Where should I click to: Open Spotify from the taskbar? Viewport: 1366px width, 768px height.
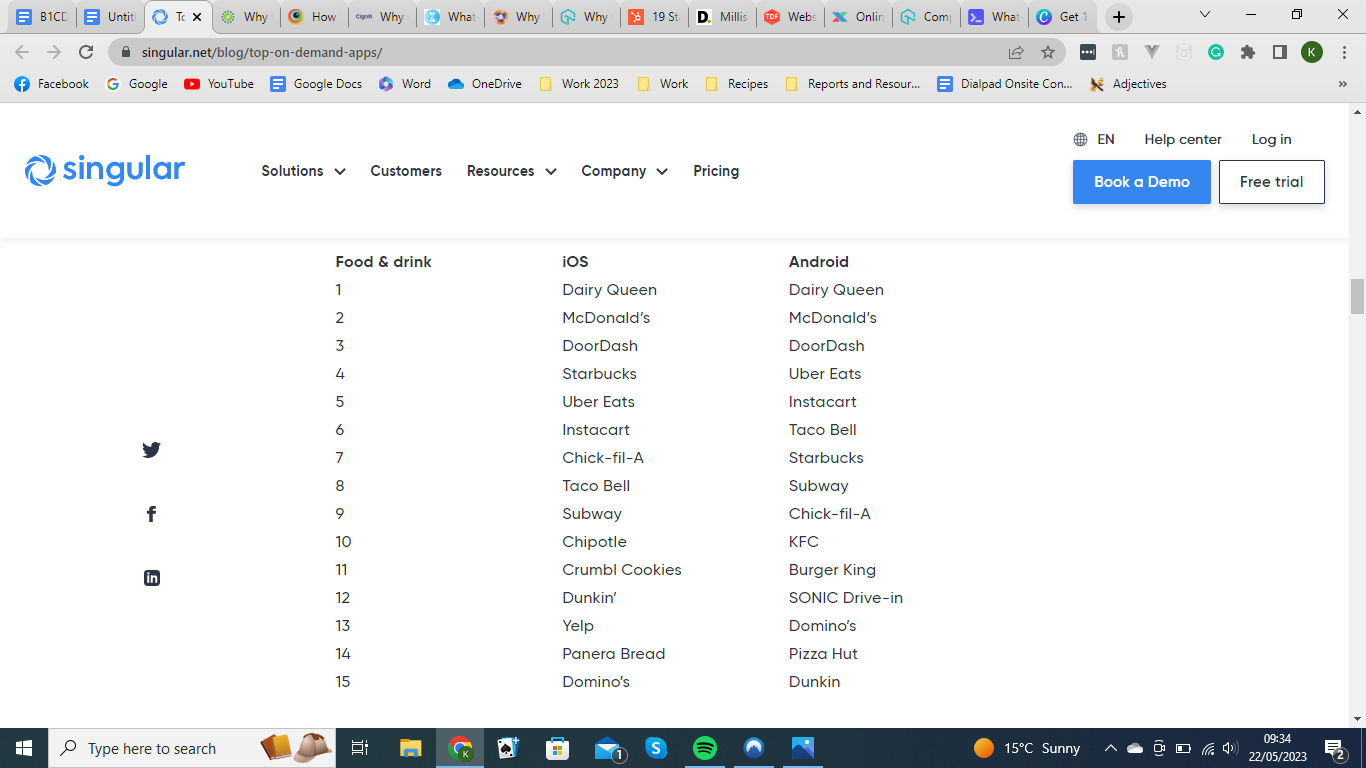705,748
